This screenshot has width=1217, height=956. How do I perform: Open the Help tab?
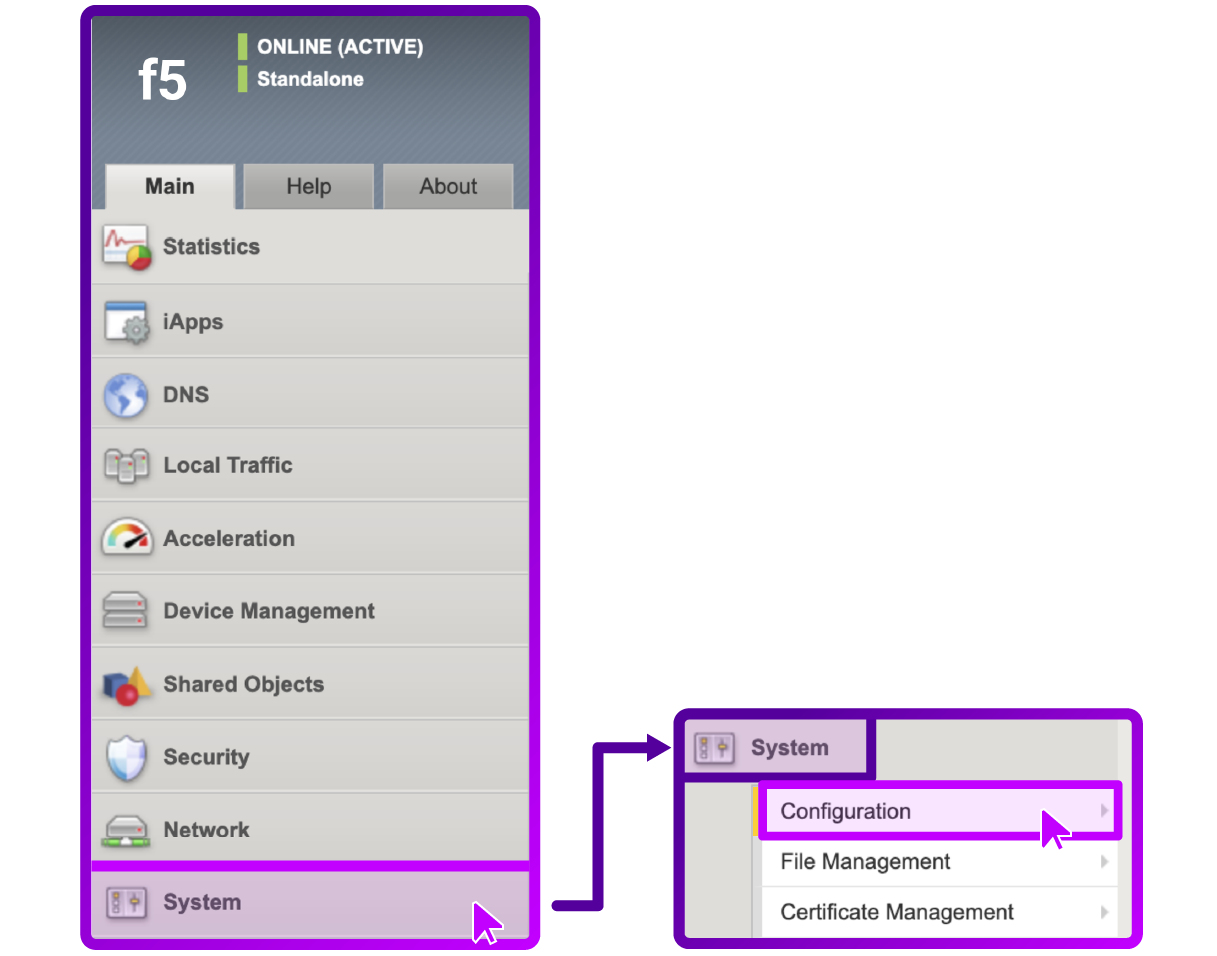tap(309, 187)
